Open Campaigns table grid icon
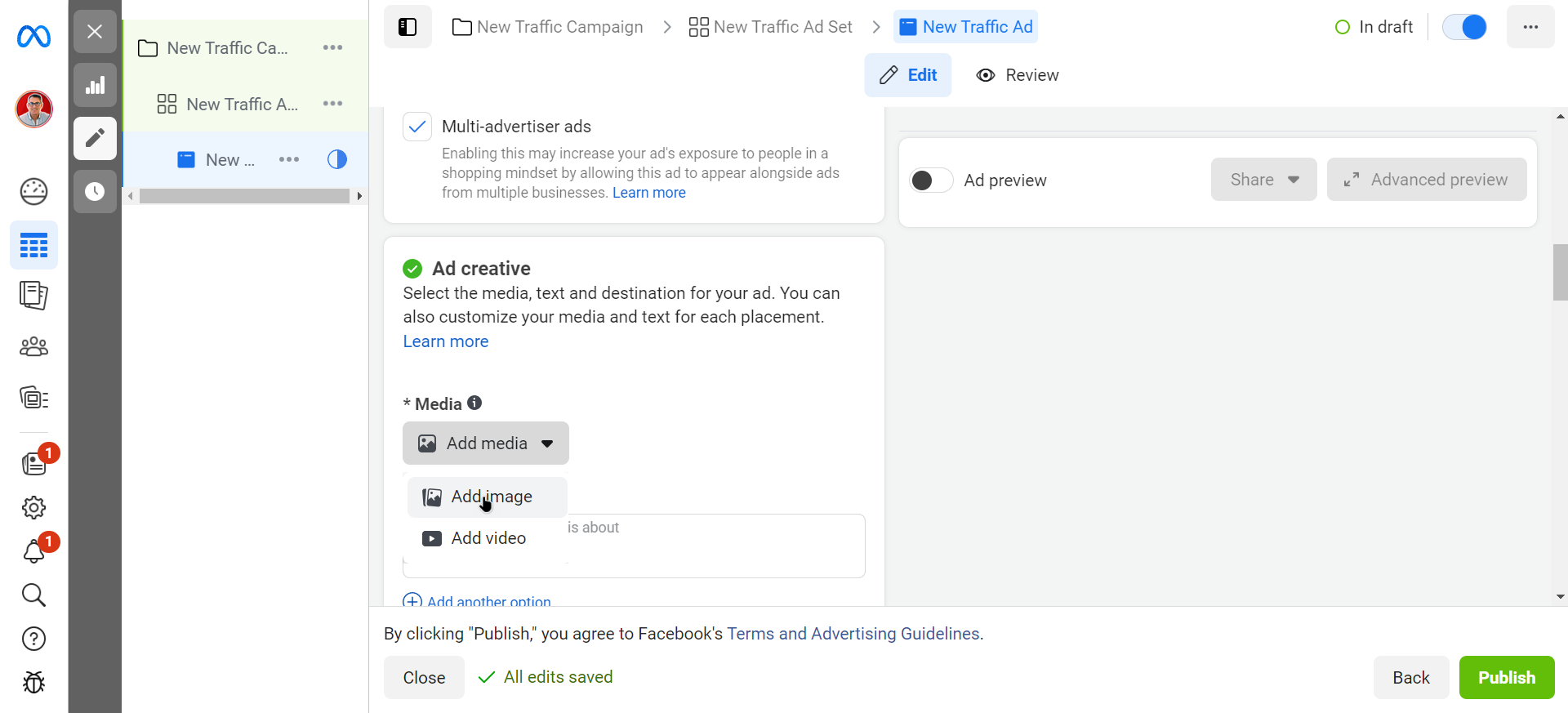The height and width of the screenshot is (713, 1568). pyautogui.click(x=33, y=245)
